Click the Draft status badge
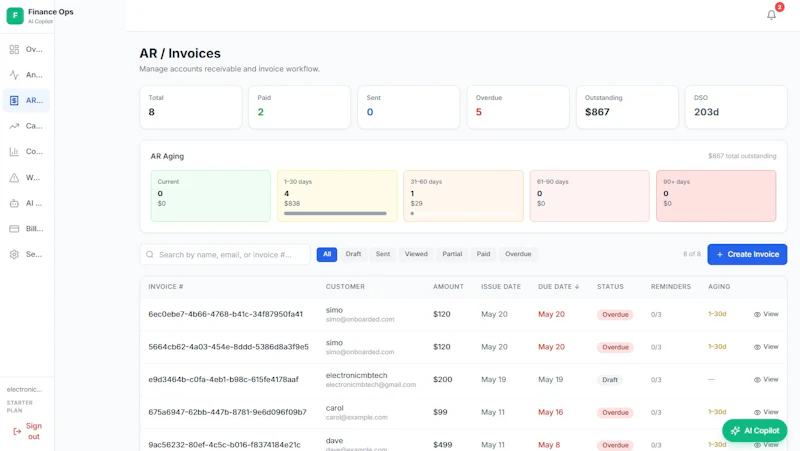Screen dimensions: 800x451 [610, 380]
